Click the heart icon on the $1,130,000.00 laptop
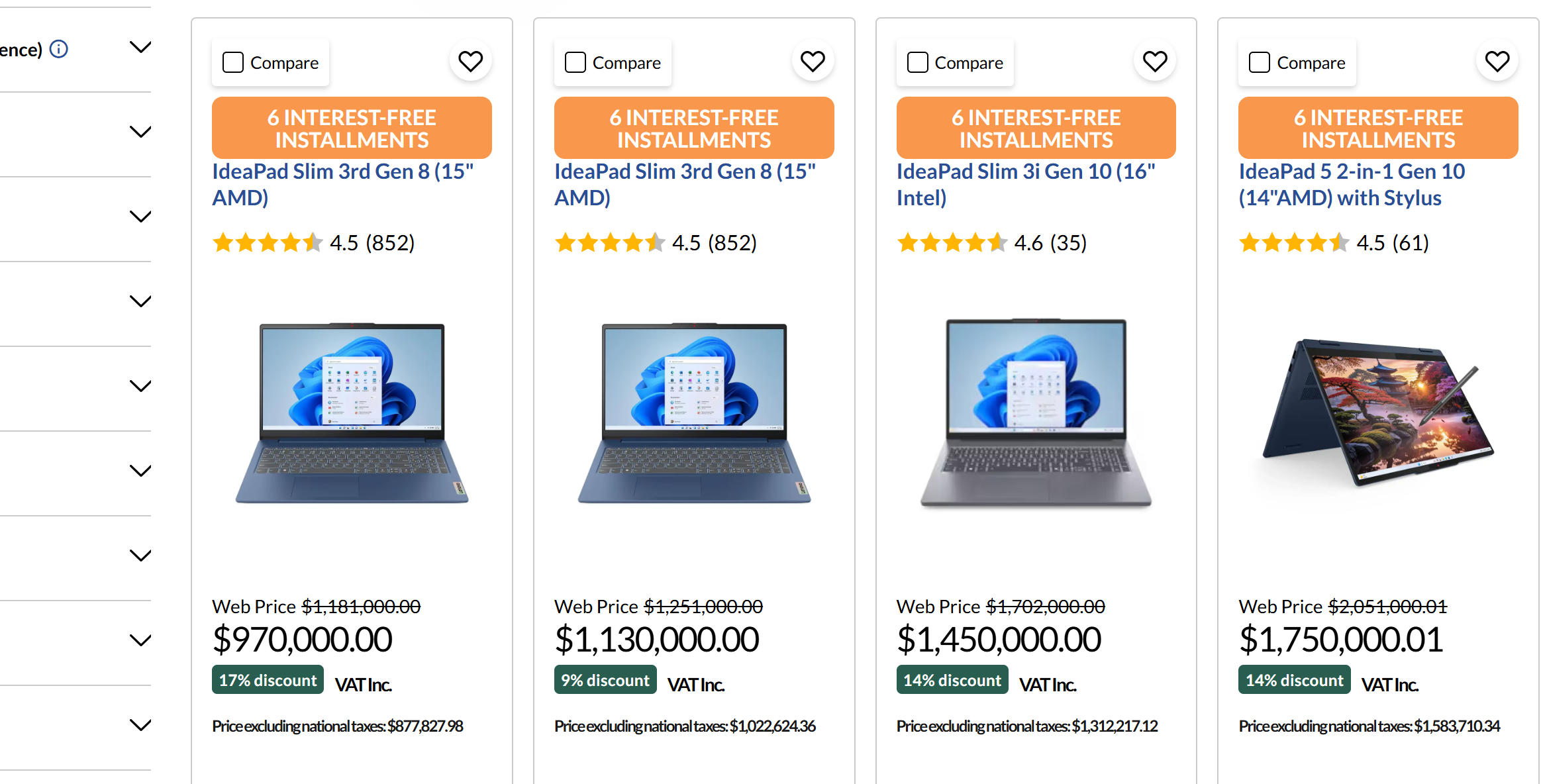 tap(813, 62)
